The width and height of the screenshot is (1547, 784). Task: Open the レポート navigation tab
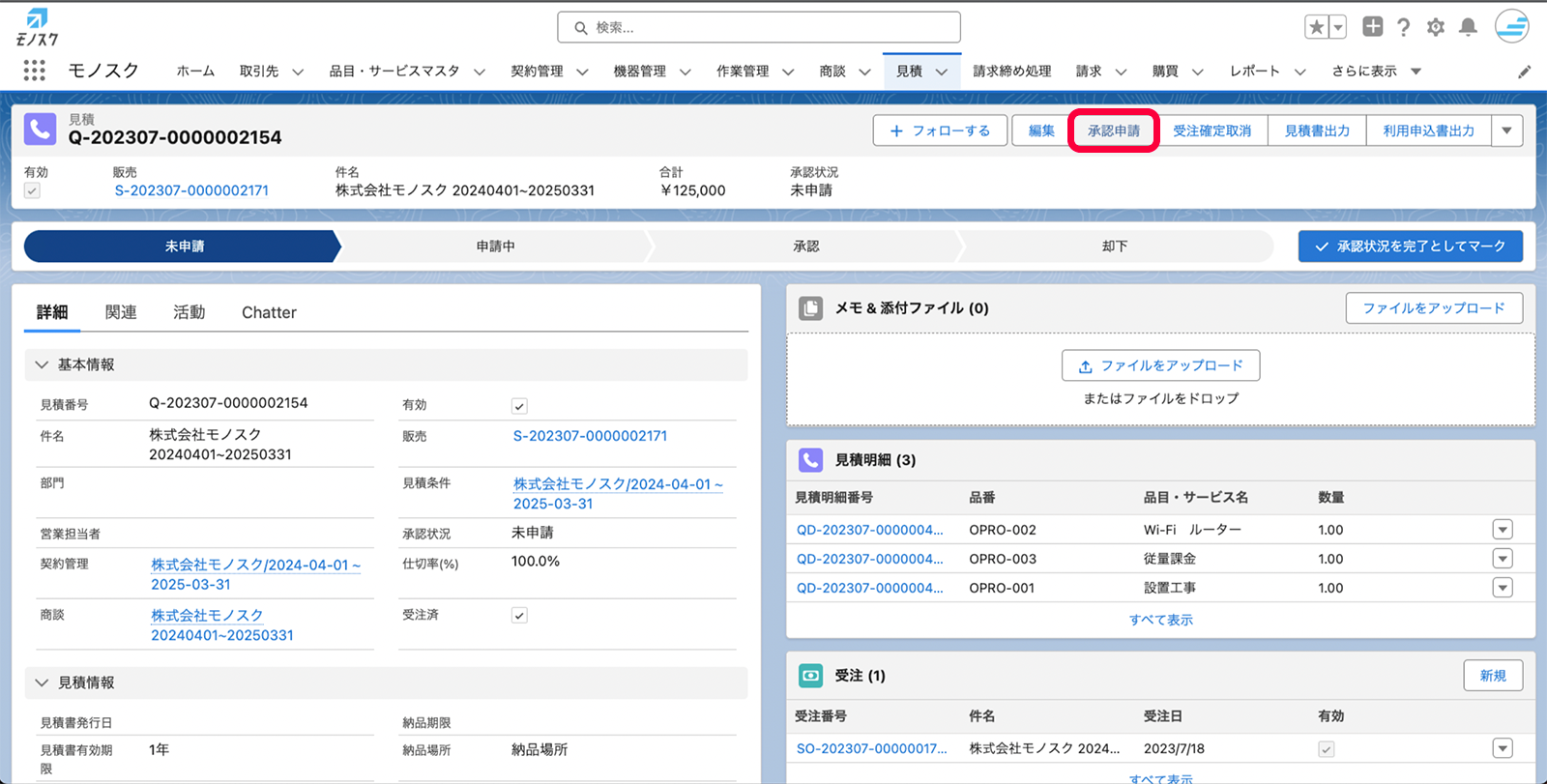click(1255, 72)
